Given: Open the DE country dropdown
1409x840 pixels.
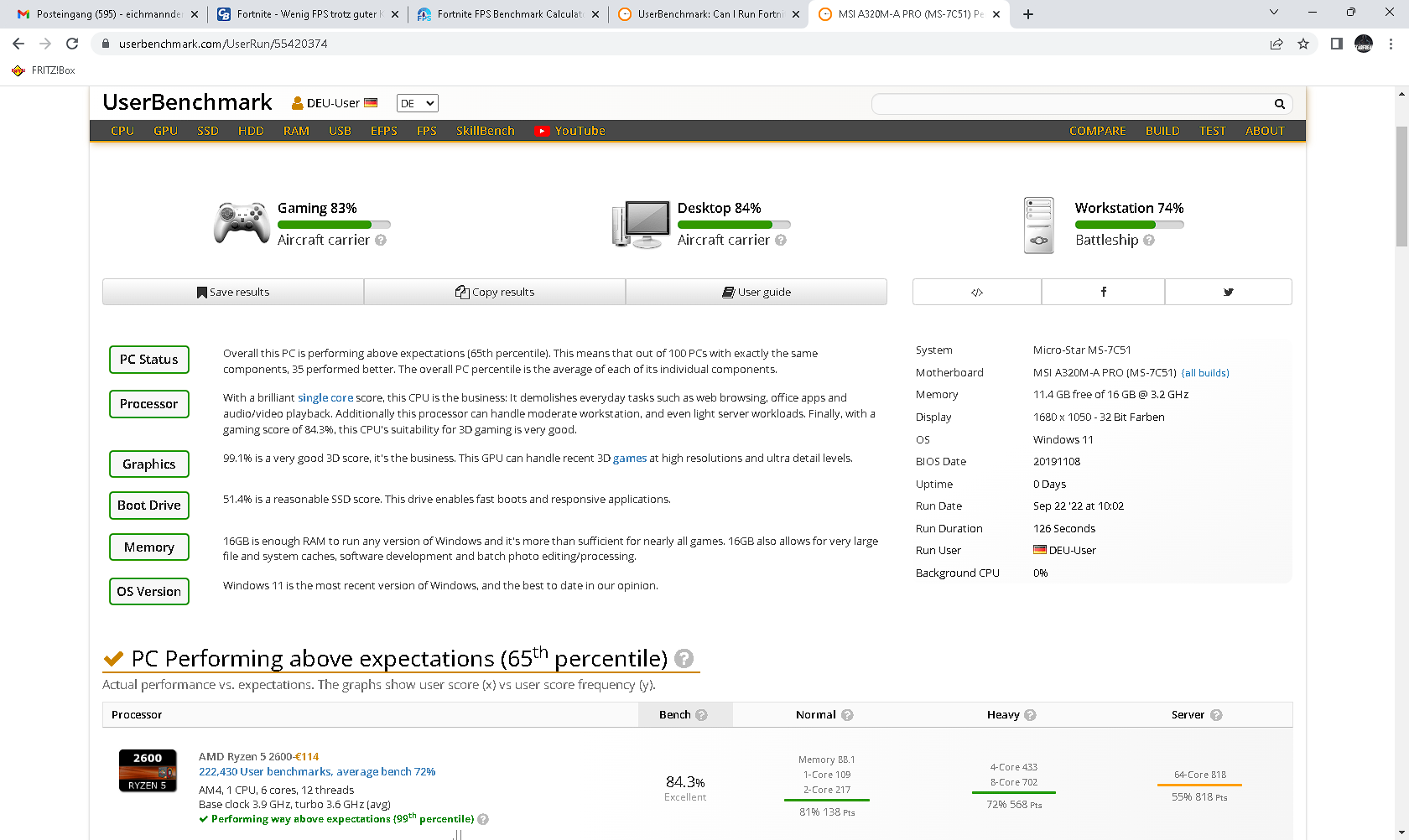Looking at the screenshot, I should pyautogui.click(x=418, y=103).
